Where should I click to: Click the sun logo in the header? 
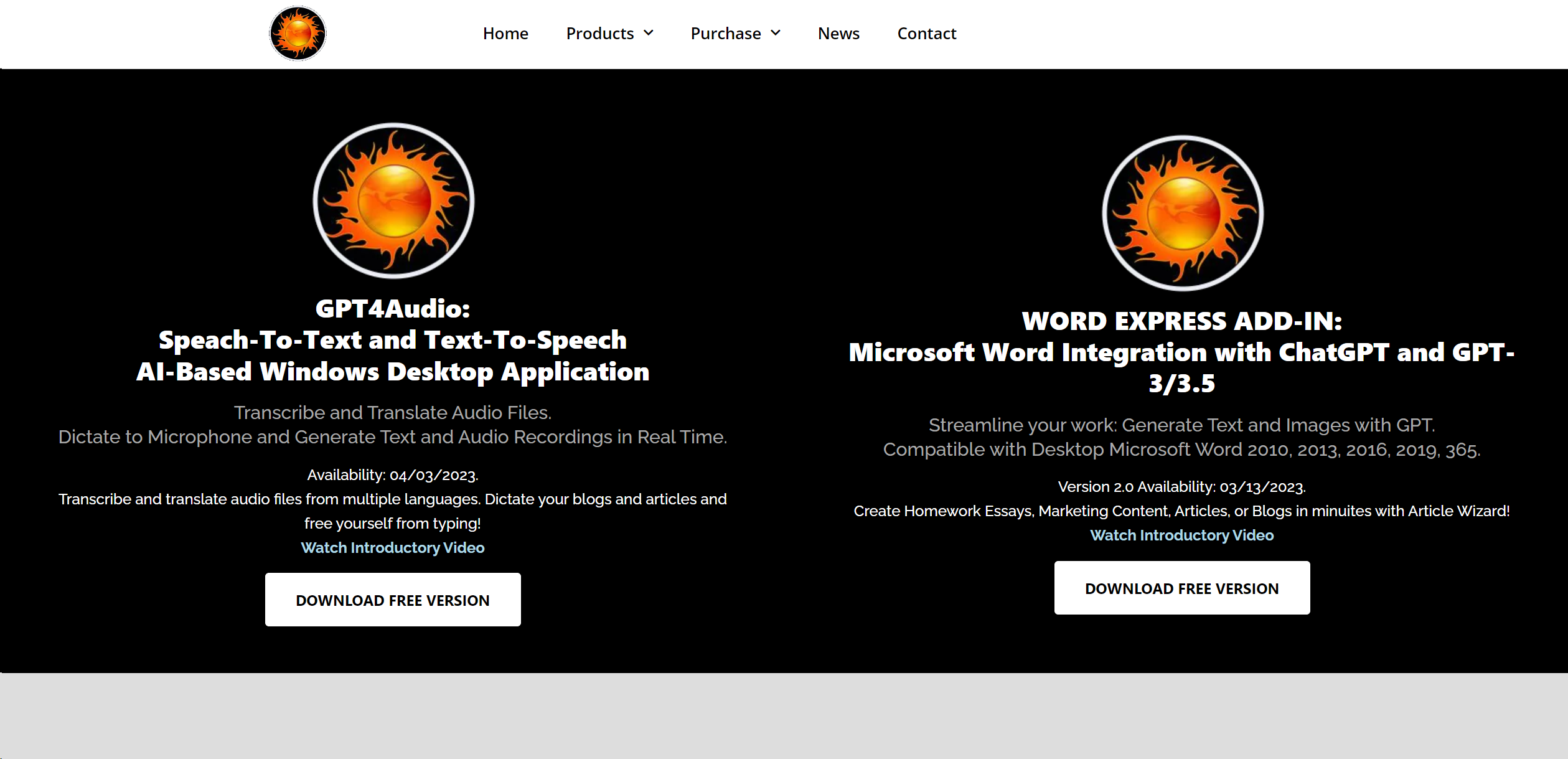point(298,34)
